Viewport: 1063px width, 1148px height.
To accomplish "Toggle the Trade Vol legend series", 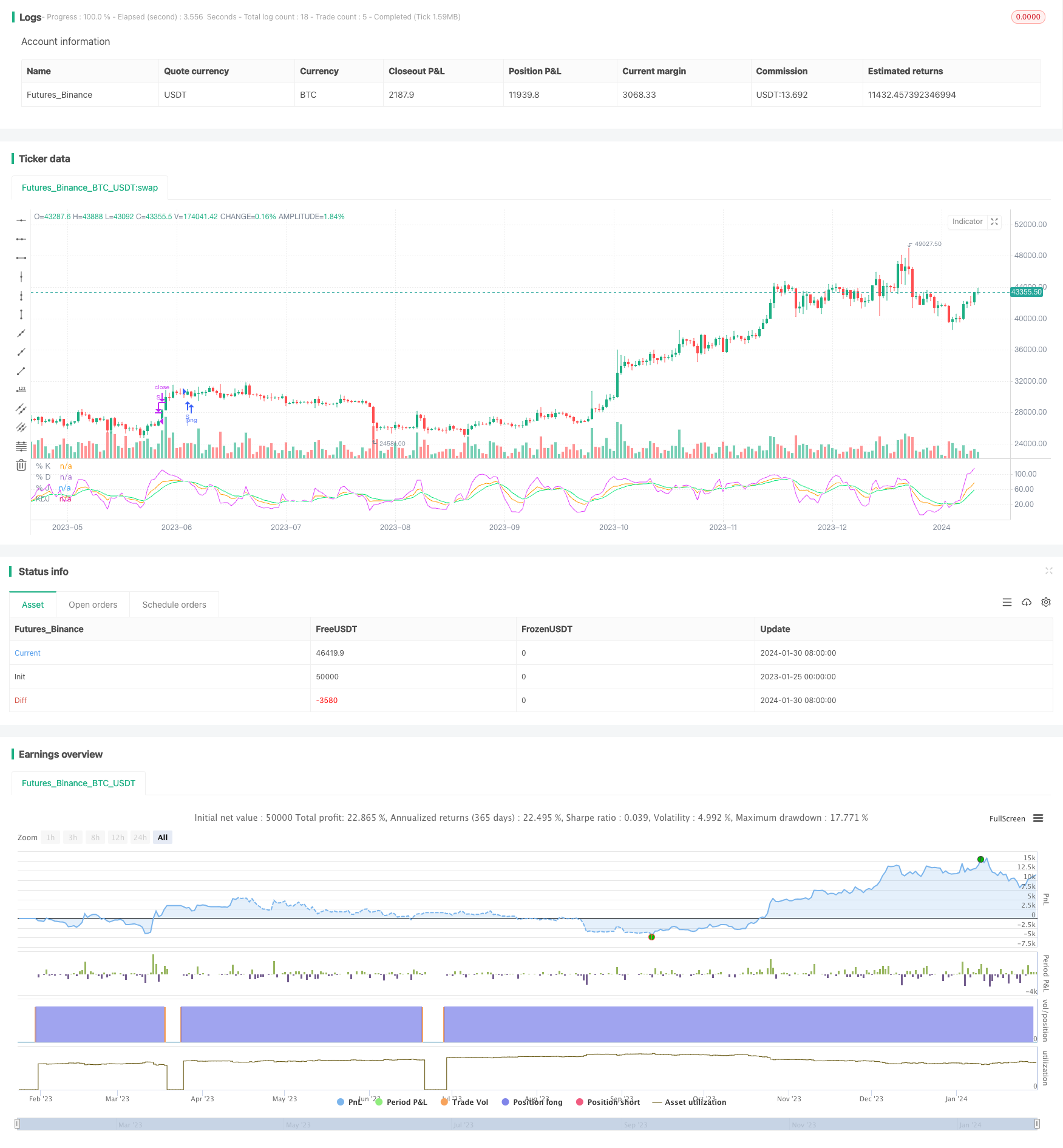I will [464, 1102].
